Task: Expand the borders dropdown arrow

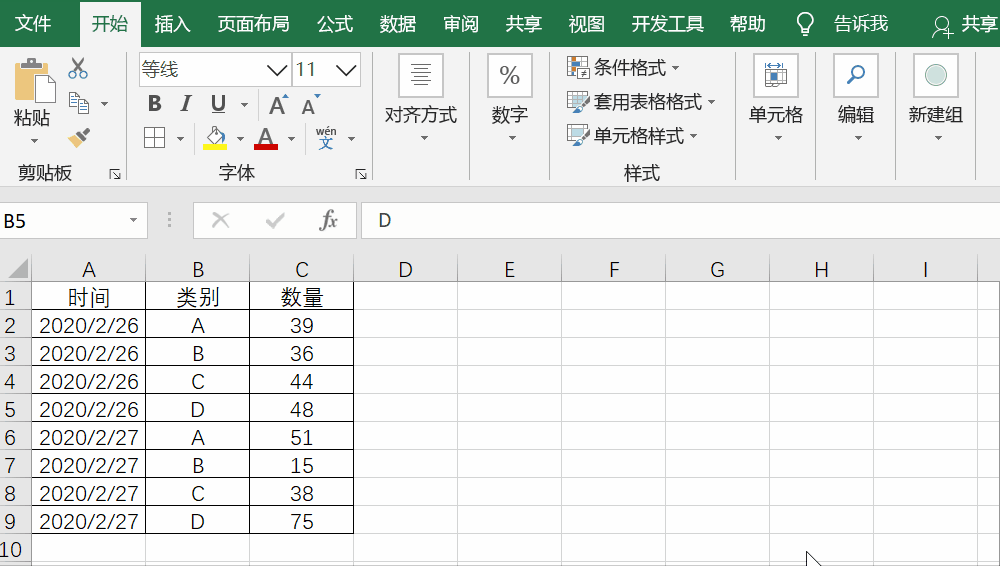Action: pyautogui.click(x=180, y=138)
